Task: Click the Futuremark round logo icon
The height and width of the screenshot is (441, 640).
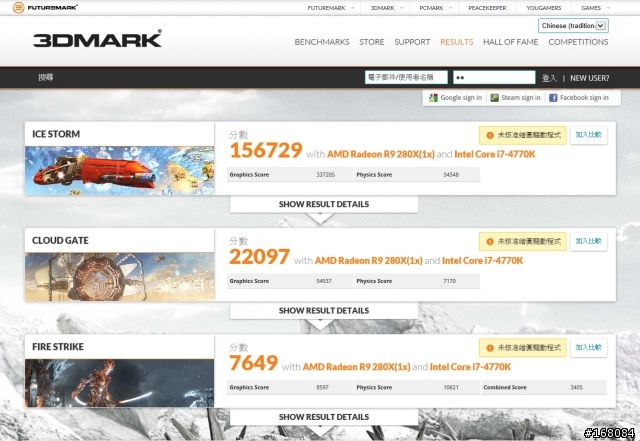Action: [x=18, y=7]
